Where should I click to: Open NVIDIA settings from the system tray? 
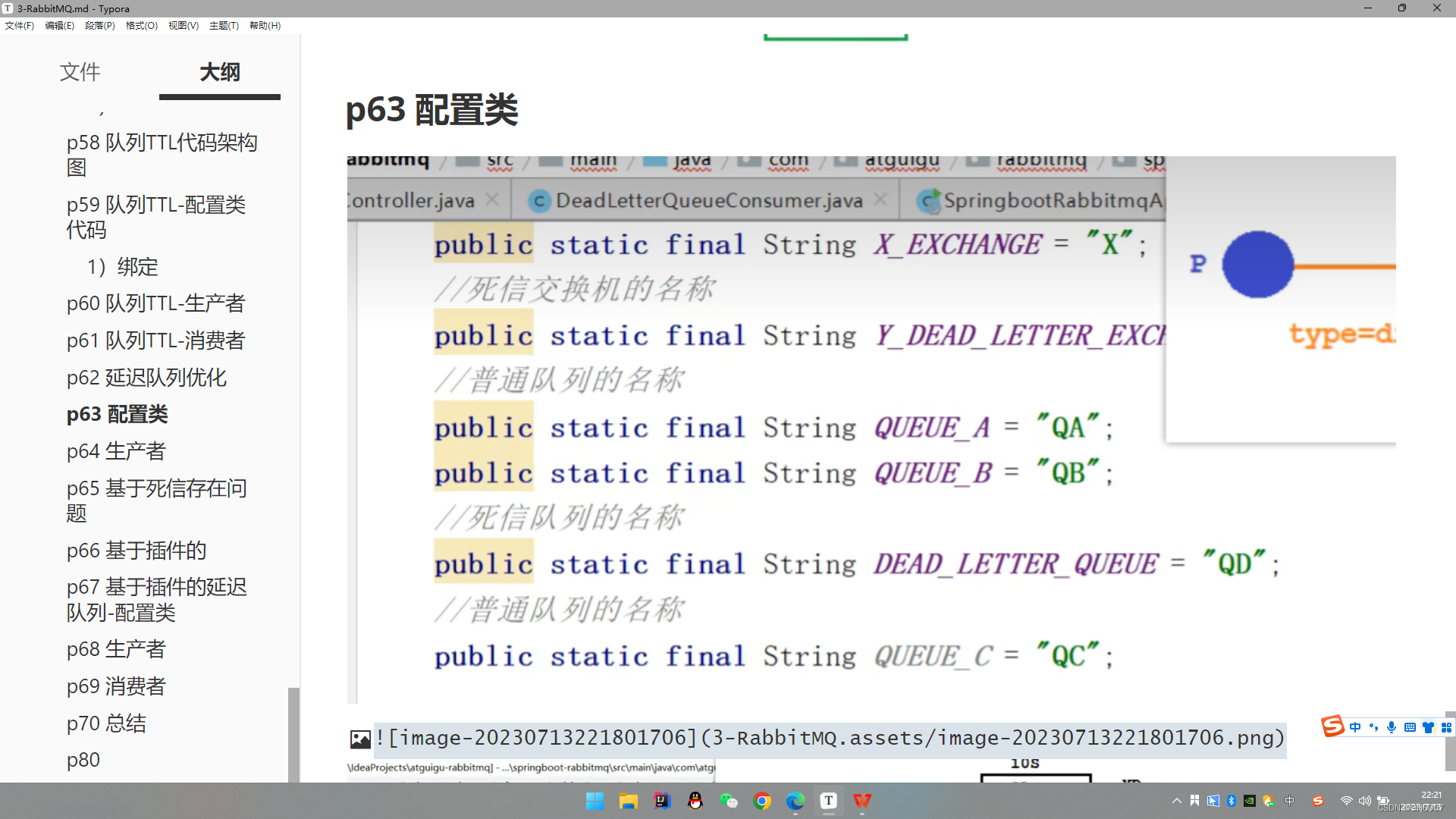pyautogui.click(x=1249, y=802)
